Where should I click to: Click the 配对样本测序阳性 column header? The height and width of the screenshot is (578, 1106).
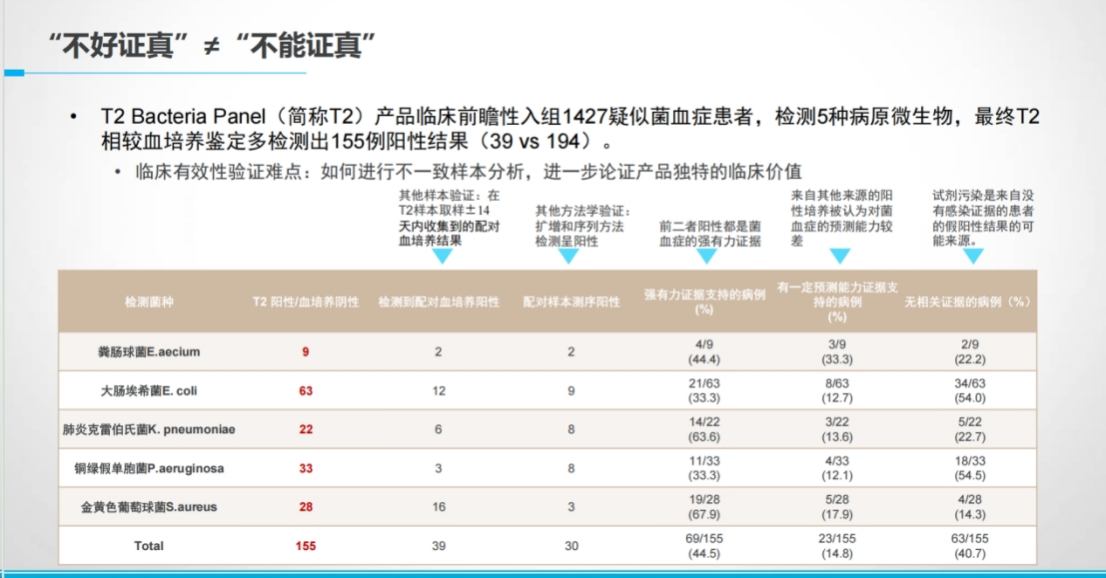pos(571,302)
